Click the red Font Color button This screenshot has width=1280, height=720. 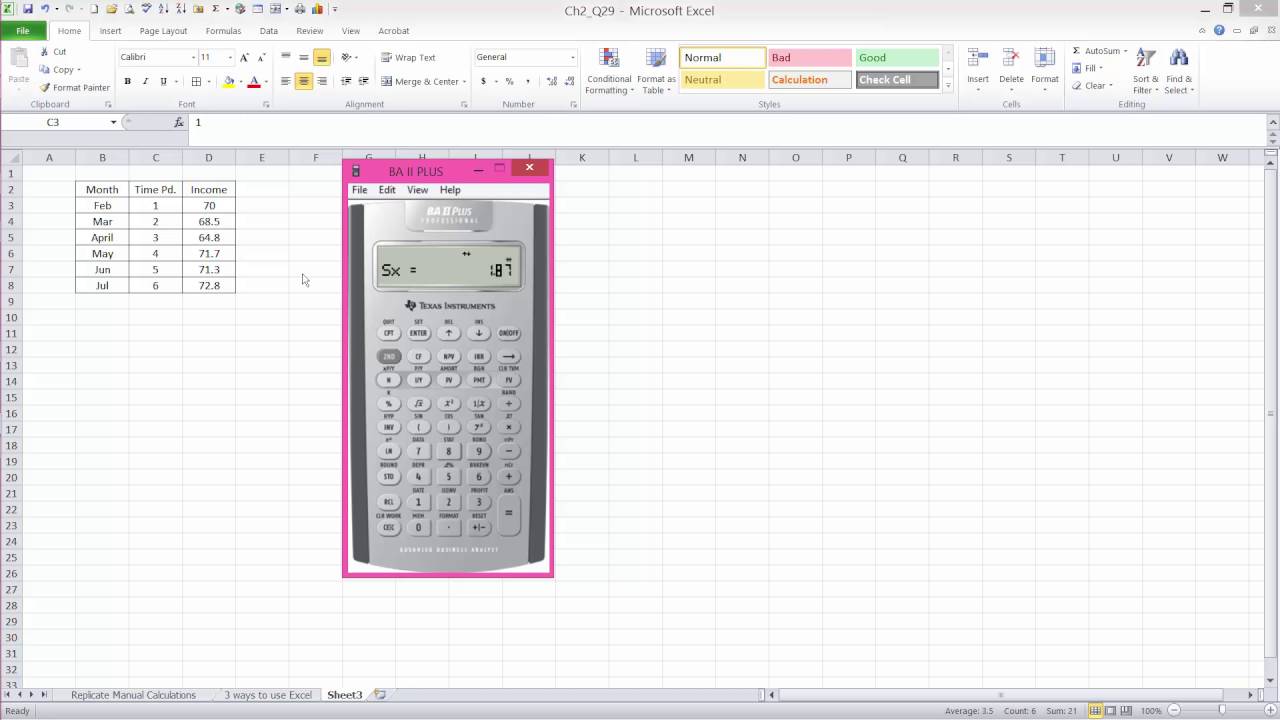click(x=254, y=82)
